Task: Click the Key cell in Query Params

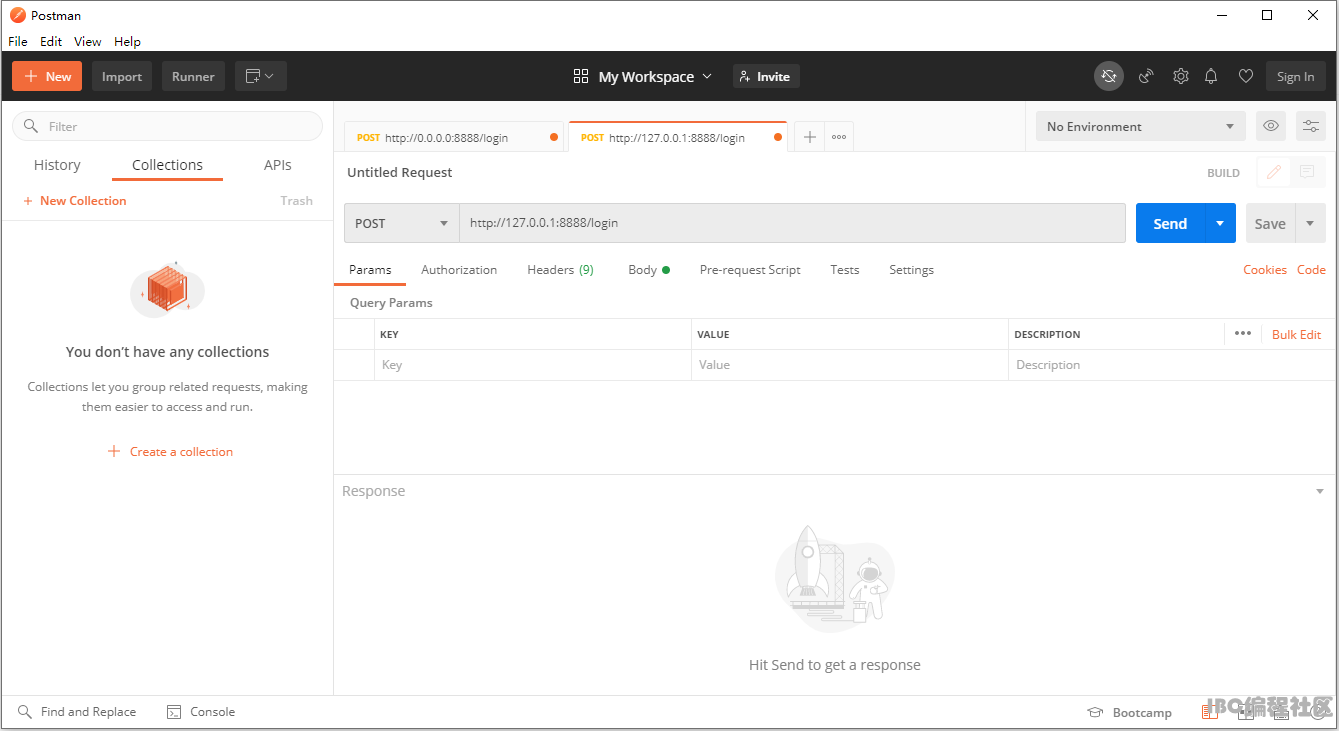Action: (533, 365)
